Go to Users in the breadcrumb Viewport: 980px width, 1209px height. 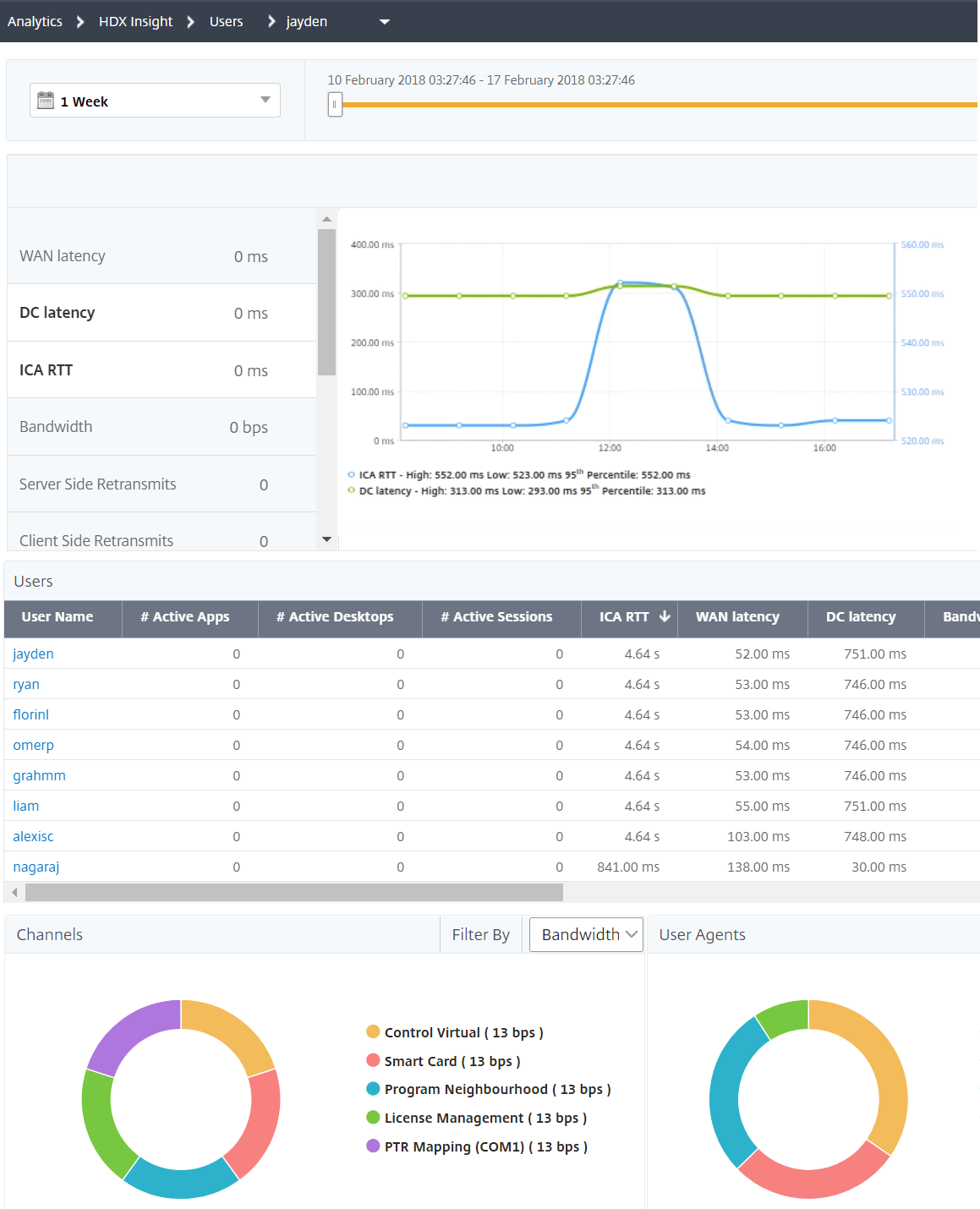coord(226,21)
